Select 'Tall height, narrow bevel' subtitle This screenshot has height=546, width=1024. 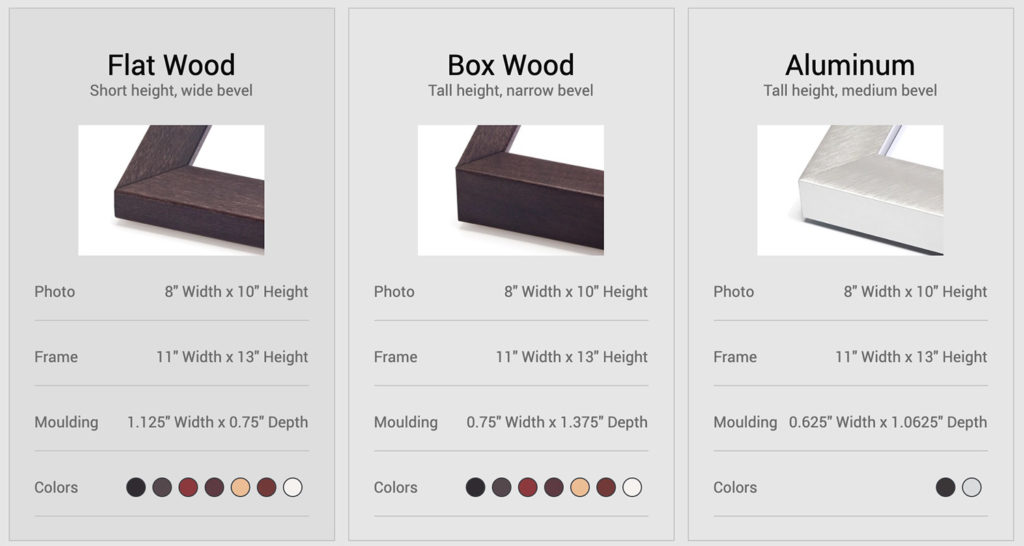[x=511, y=91]
